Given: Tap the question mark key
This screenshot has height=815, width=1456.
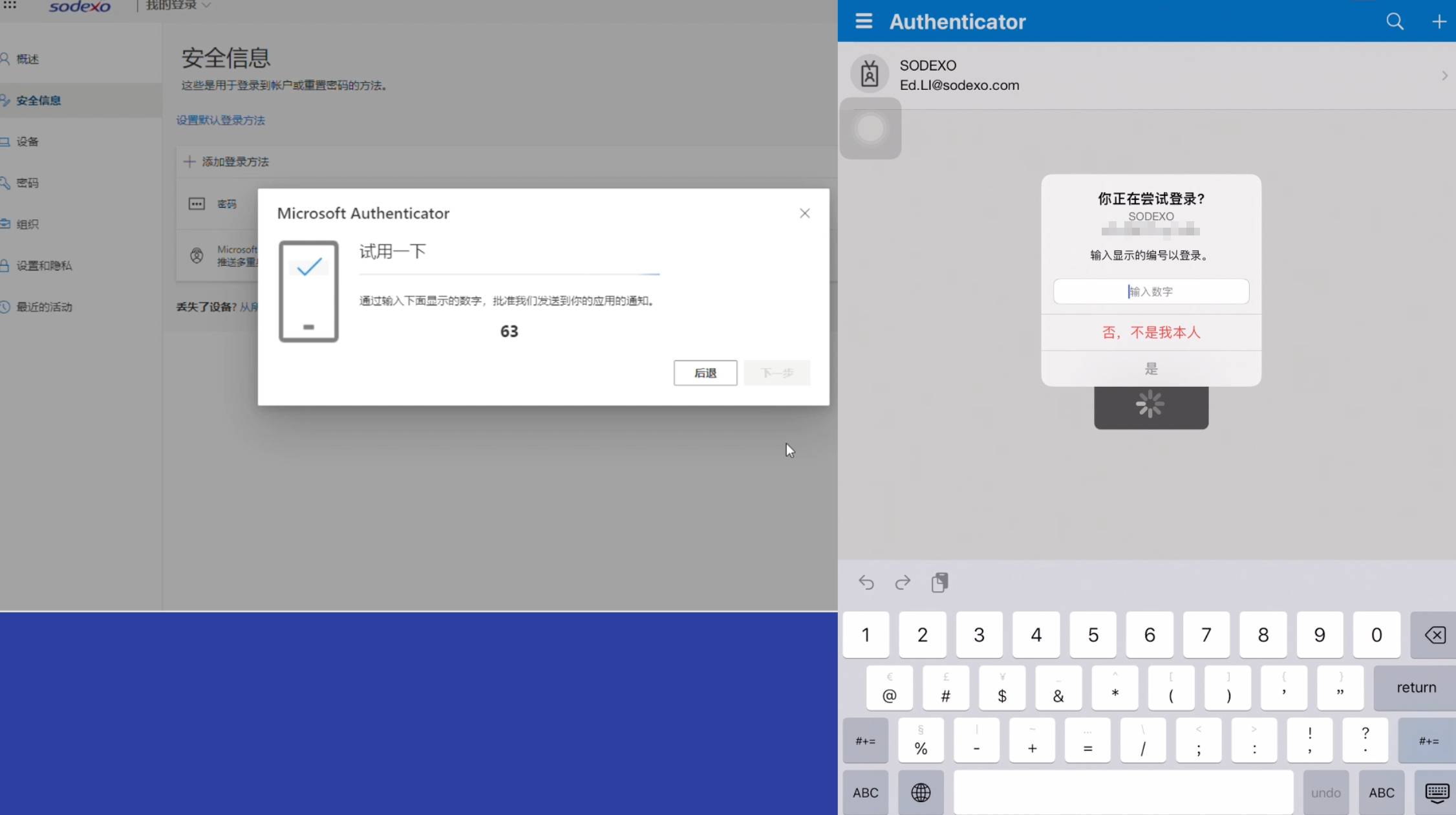Looking at the screenshot, I should click(x=1365, y=741).
